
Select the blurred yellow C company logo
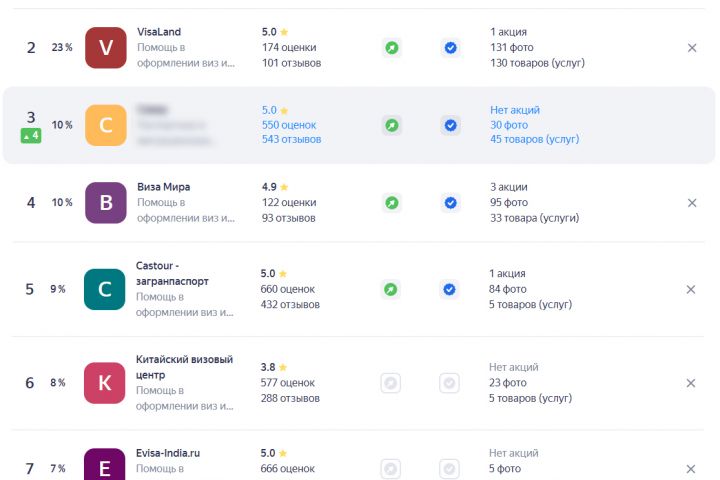coord(106,126)
